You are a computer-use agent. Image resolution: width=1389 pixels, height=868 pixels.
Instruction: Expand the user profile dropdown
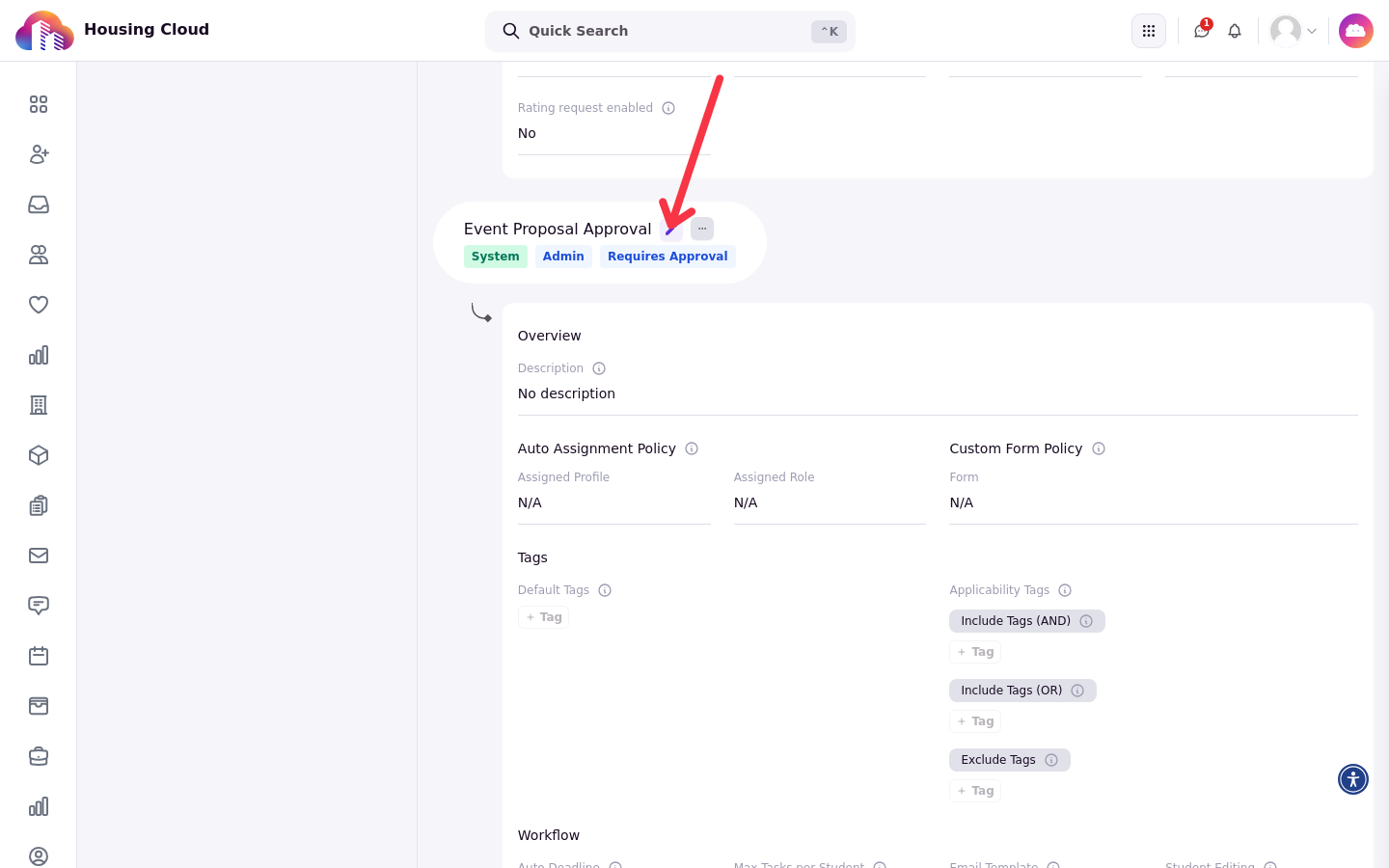tap(1294, 31)
